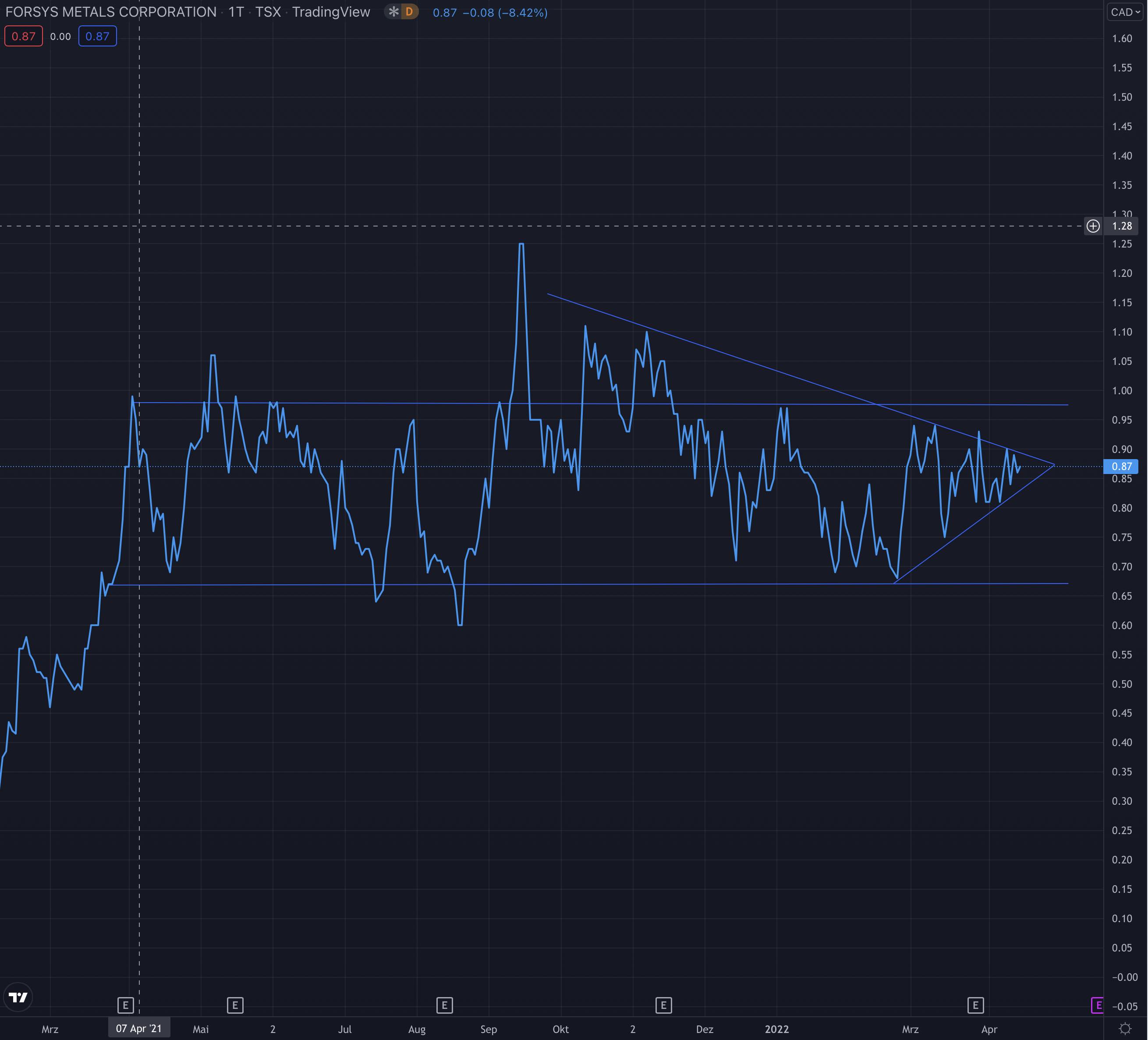Toggle the orange D delayed-data badge

coord(409,12)
